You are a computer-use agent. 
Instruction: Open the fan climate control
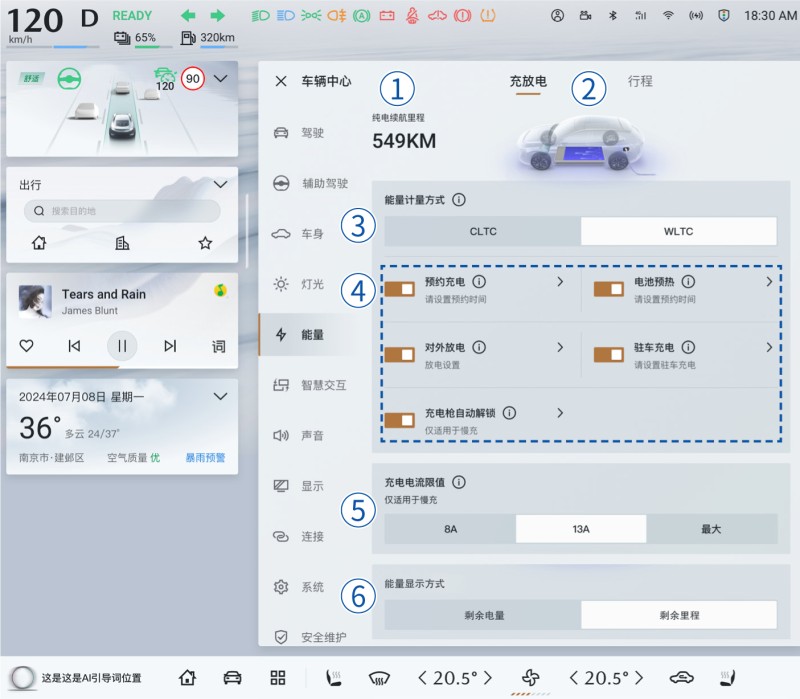point(530,678)
